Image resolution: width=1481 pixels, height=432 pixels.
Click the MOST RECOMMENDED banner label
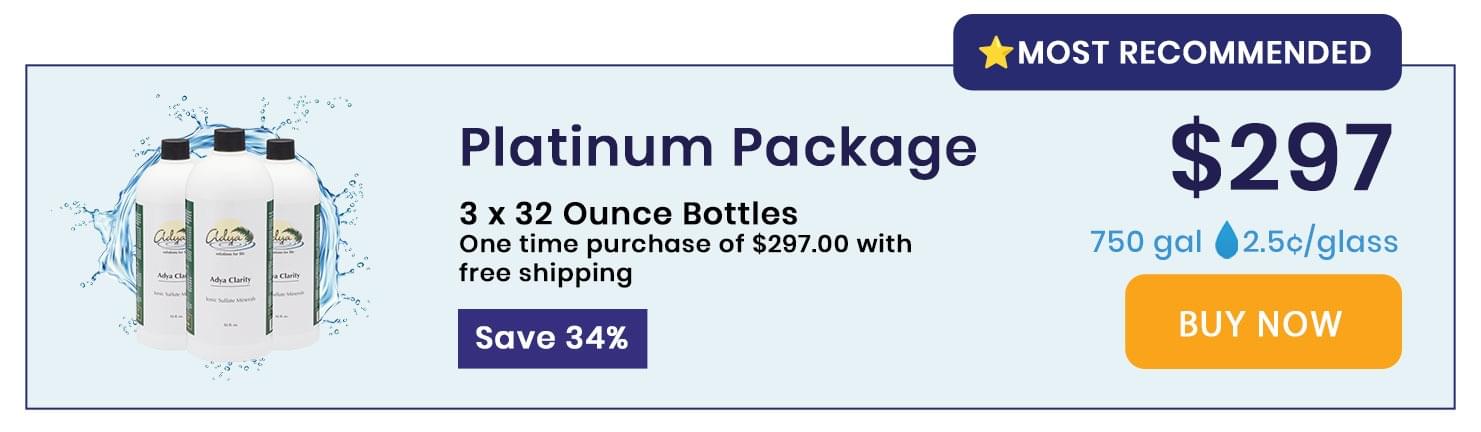tap(1177, 52)
